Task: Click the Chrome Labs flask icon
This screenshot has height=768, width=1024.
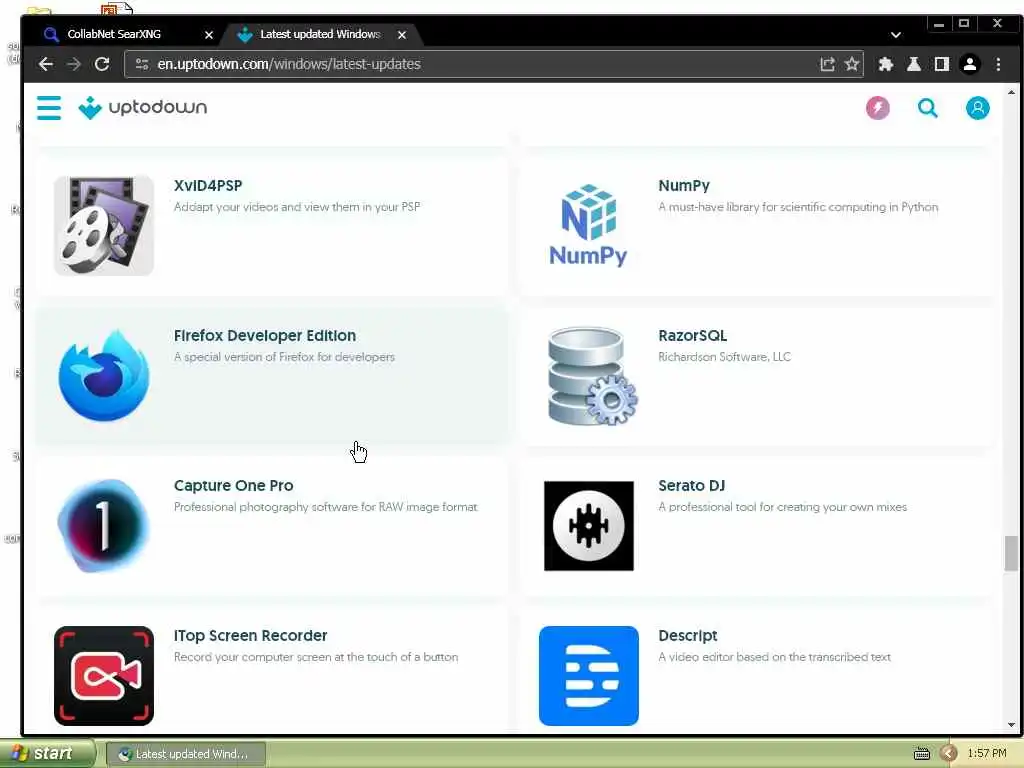Action: pos(914,64)
